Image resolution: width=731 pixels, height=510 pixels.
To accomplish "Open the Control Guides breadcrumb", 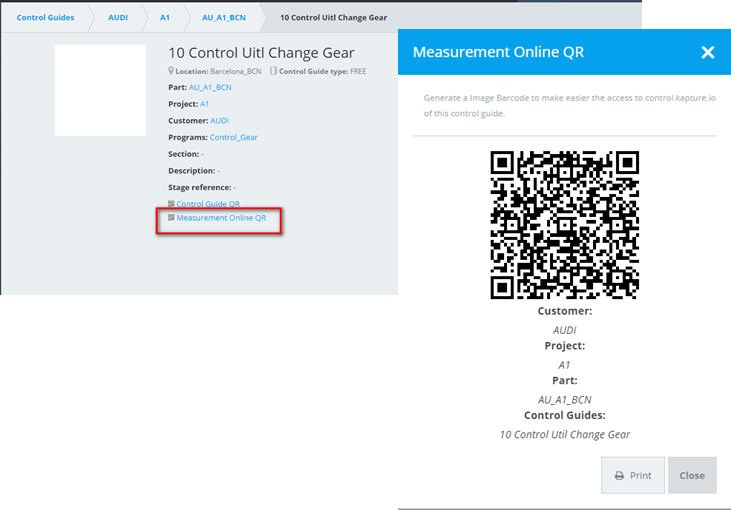I will click(x=45, y=18).
